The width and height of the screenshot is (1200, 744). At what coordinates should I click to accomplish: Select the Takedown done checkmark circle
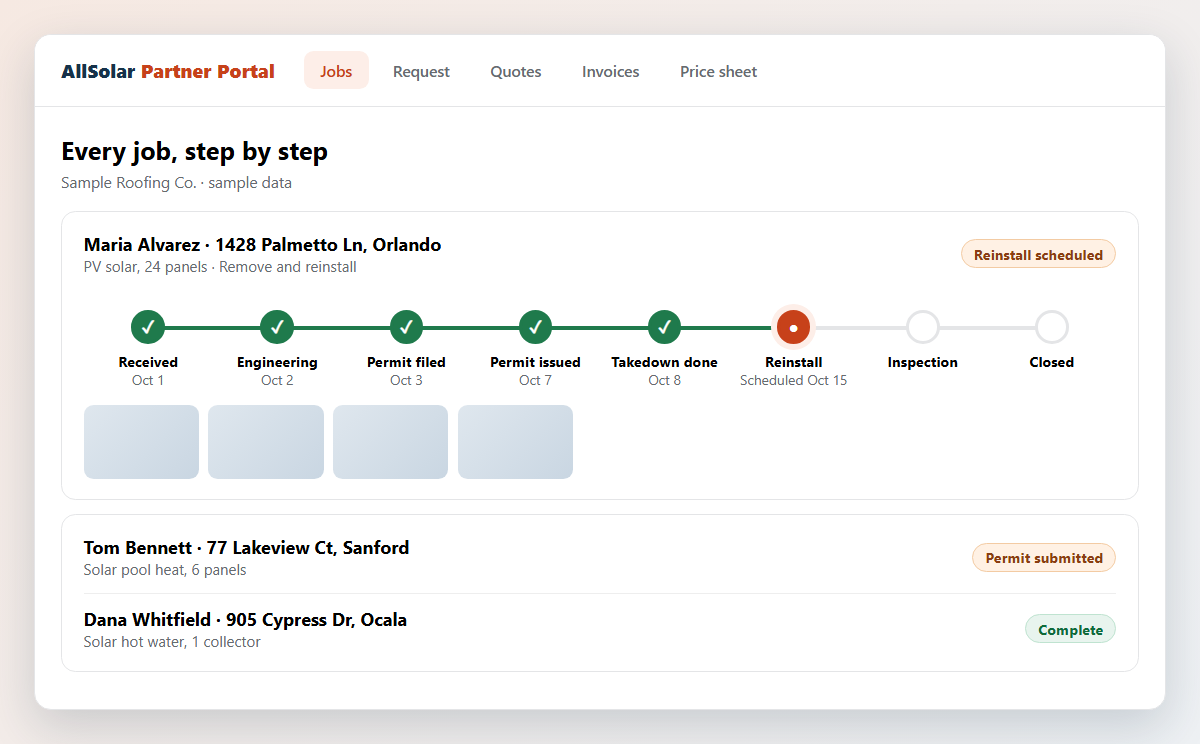pos(664,327)
